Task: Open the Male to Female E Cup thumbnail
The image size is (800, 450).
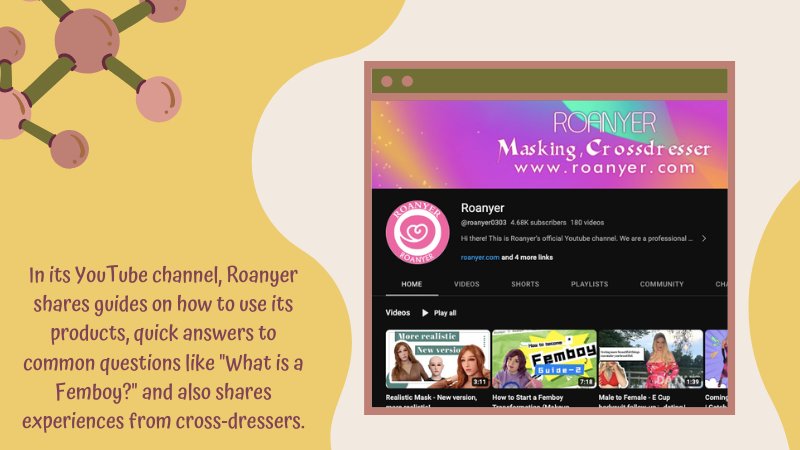Action: 650,358
